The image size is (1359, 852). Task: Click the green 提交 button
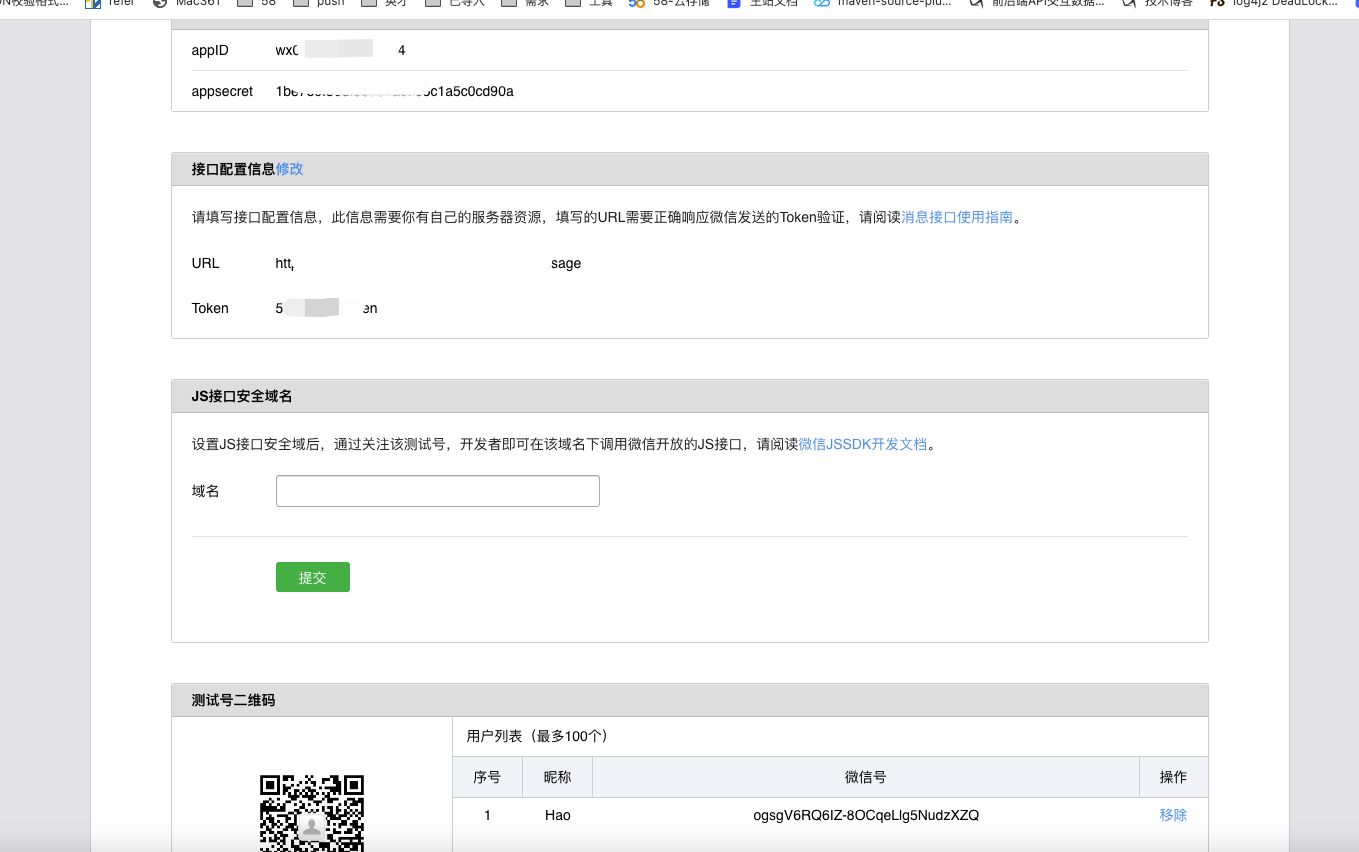tap(313, 577)
